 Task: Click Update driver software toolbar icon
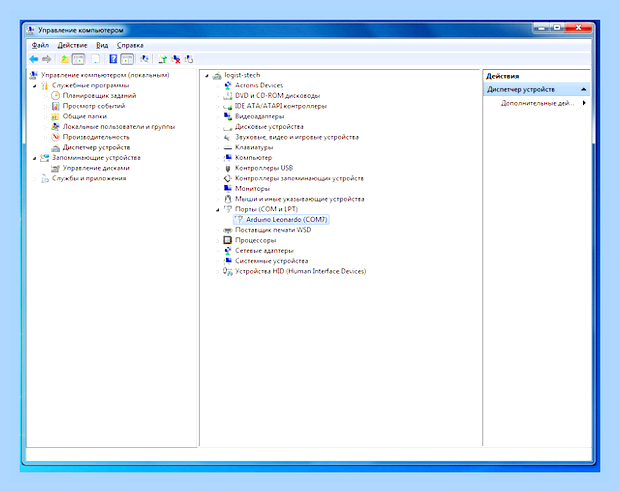[x=162, y=59]
